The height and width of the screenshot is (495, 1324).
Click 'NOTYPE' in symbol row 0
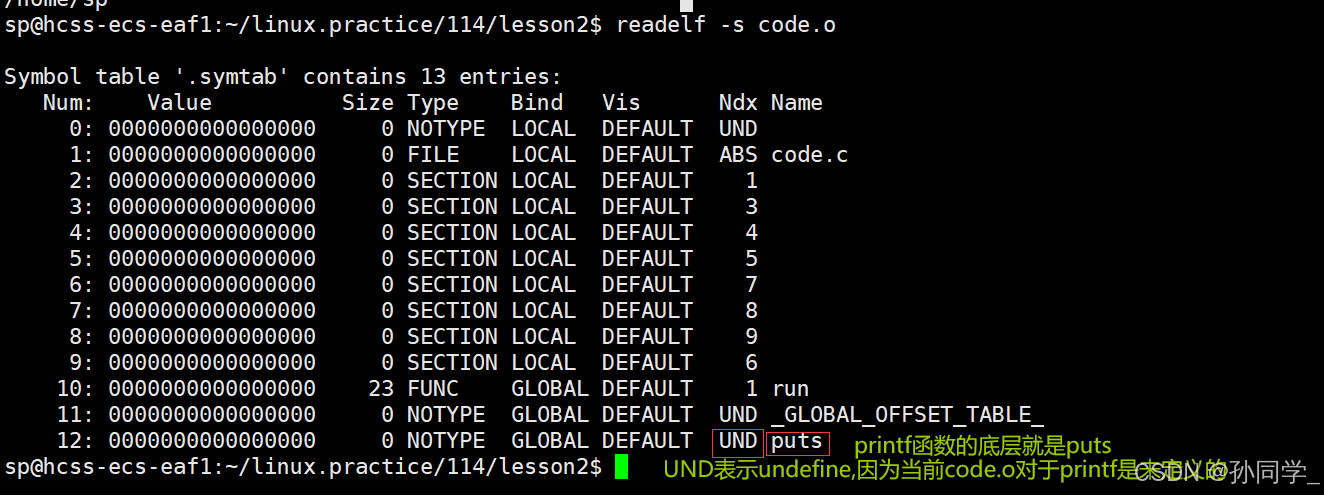(446, 129)
